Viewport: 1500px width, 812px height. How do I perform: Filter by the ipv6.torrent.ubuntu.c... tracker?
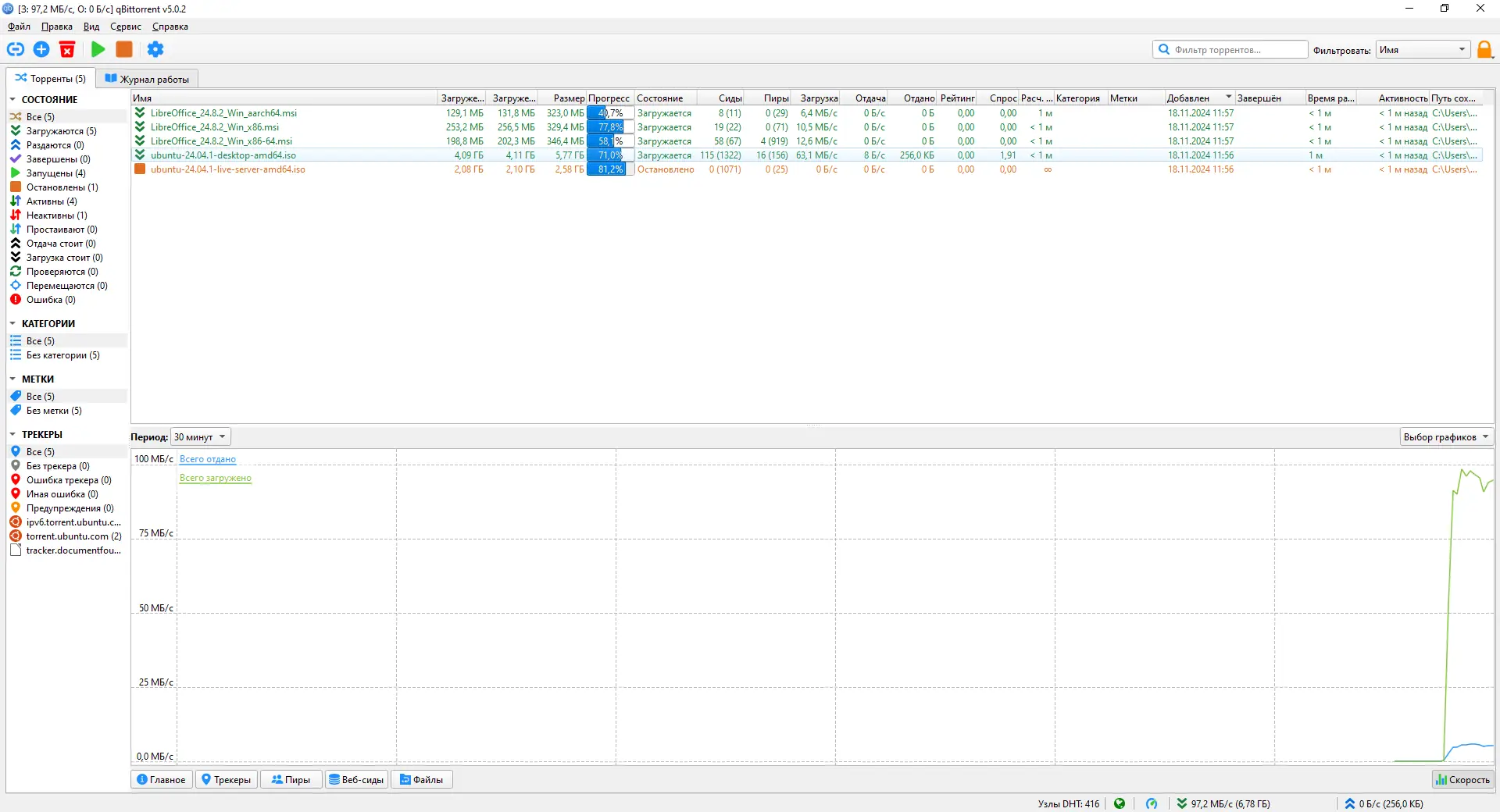click(67, 522)
